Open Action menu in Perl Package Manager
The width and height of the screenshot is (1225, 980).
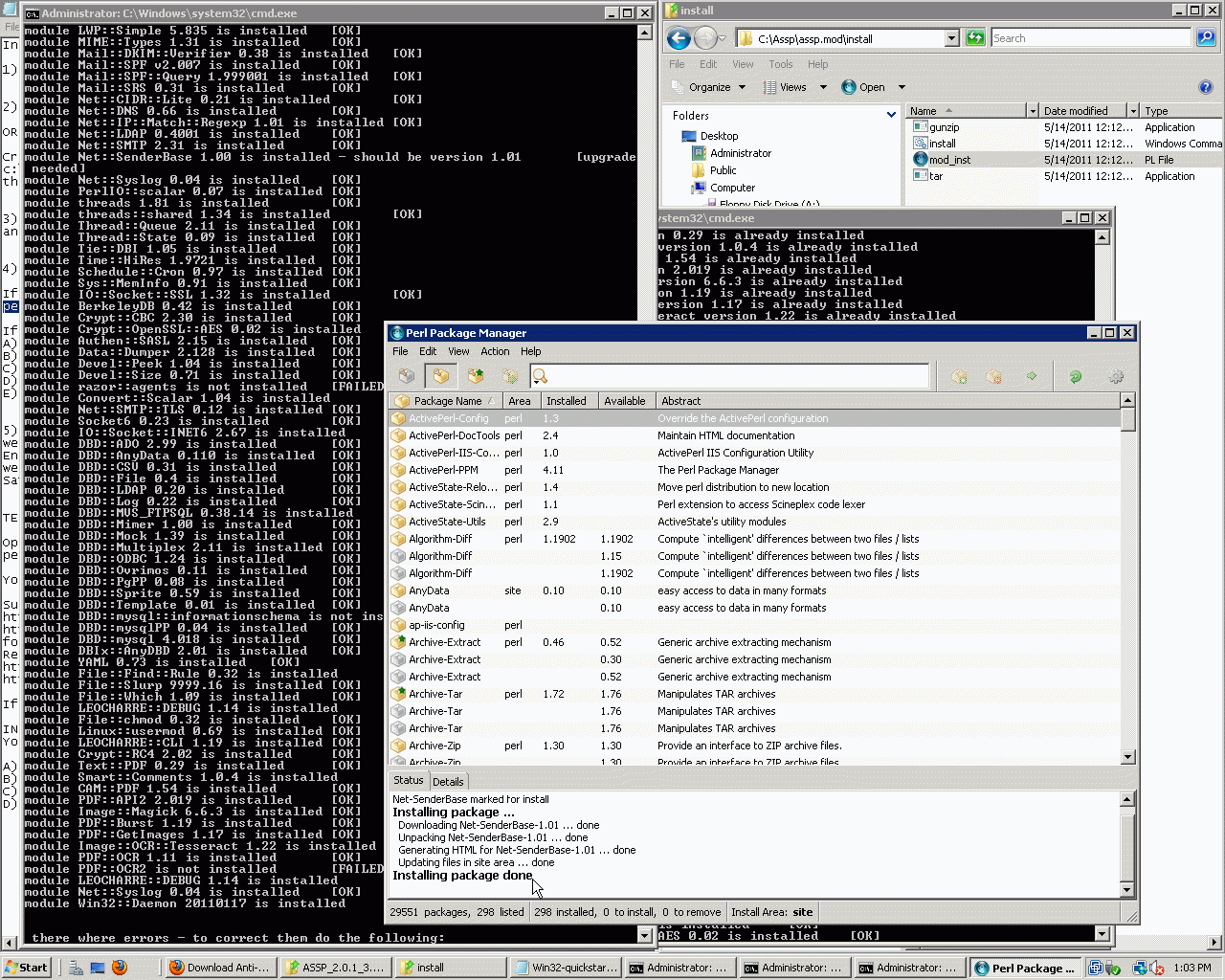click(x=495, y=351)
